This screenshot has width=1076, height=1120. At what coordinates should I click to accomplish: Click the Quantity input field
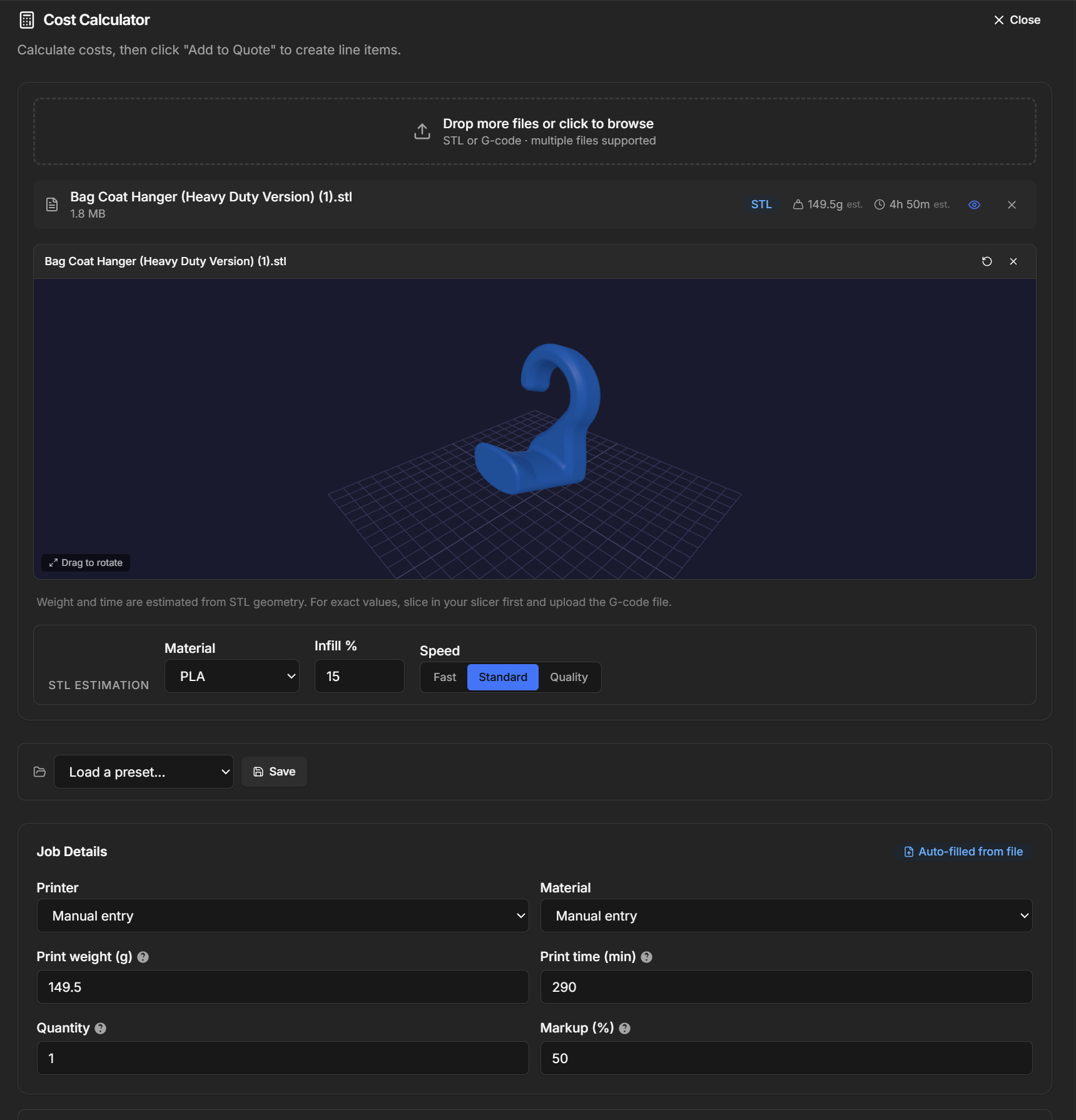[282, 1058]
